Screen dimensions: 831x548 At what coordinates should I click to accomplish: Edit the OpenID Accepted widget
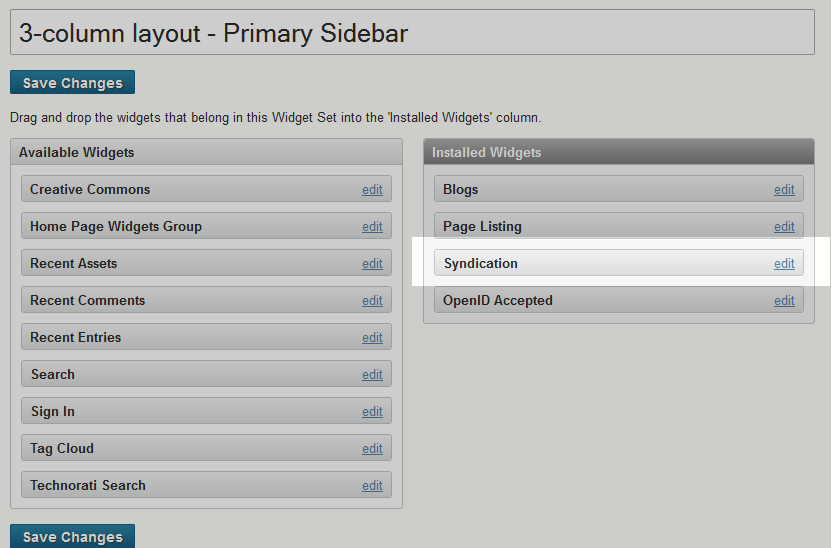[x=784, y=301]
